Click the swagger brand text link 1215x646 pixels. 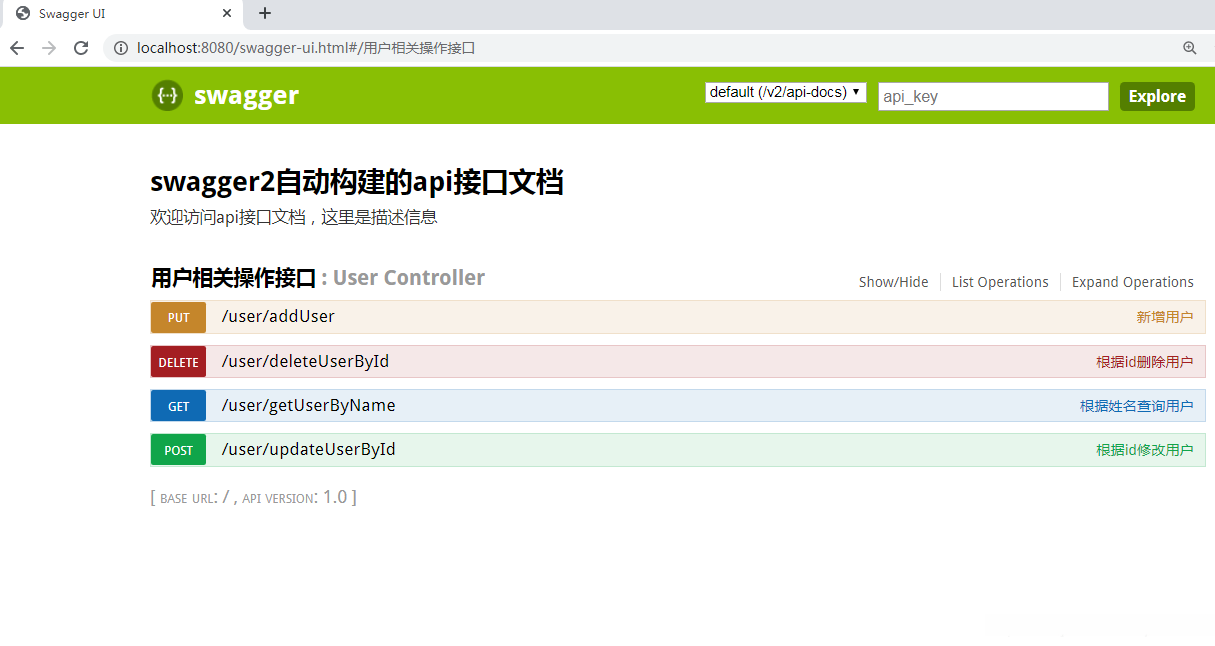[246, 95]
